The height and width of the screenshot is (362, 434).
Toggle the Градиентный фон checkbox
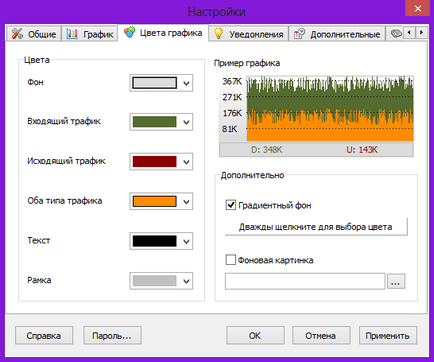coord(231,205)
